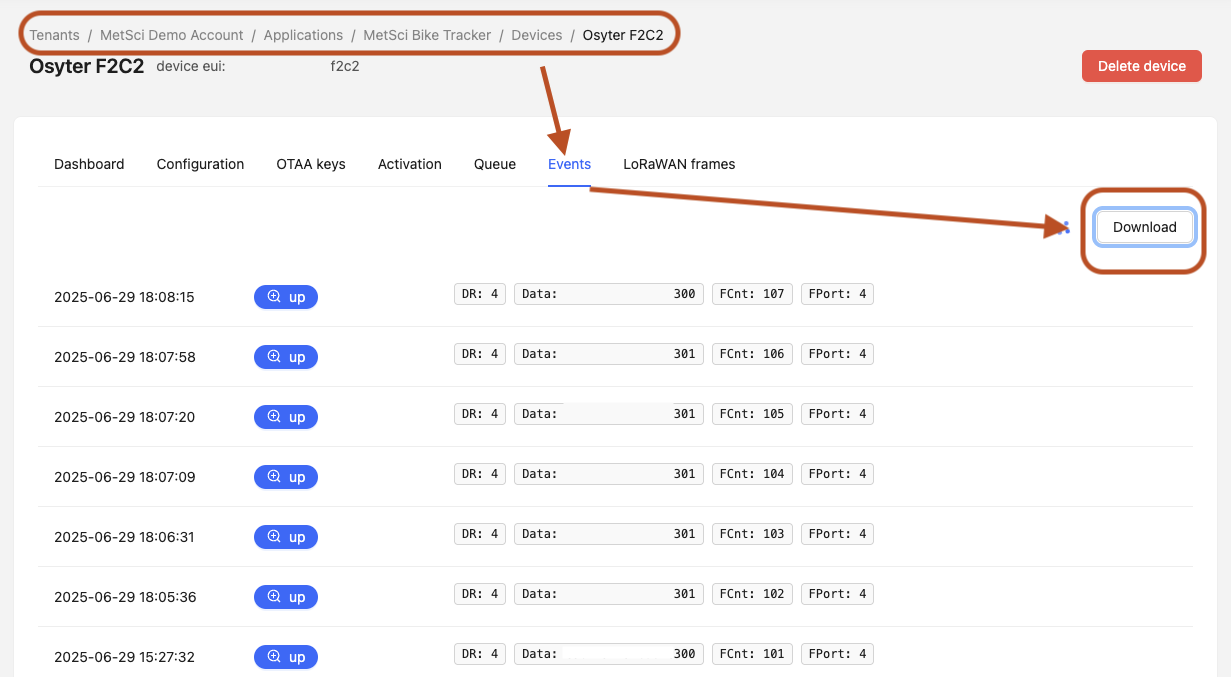Open the 15:27:32 up event

(285, 657)
